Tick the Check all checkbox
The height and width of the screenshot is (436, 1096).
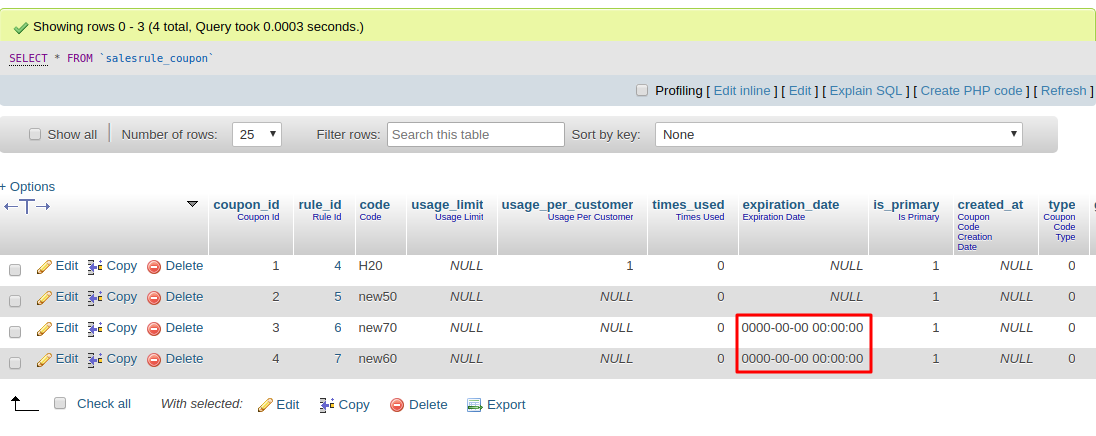[x=60, y=403]
